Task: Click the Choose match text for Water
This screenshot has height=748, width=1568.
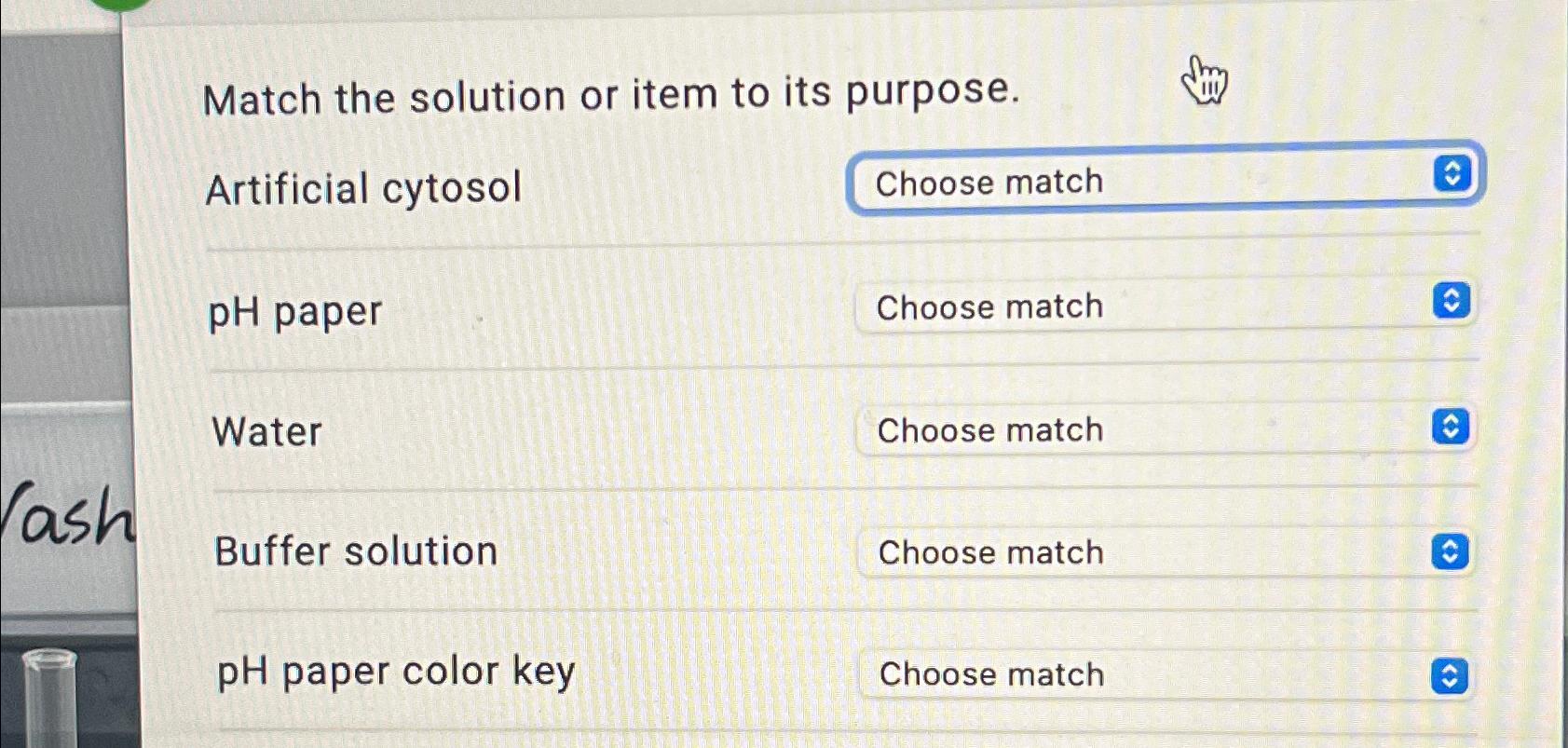Action: tap(990, 429)
